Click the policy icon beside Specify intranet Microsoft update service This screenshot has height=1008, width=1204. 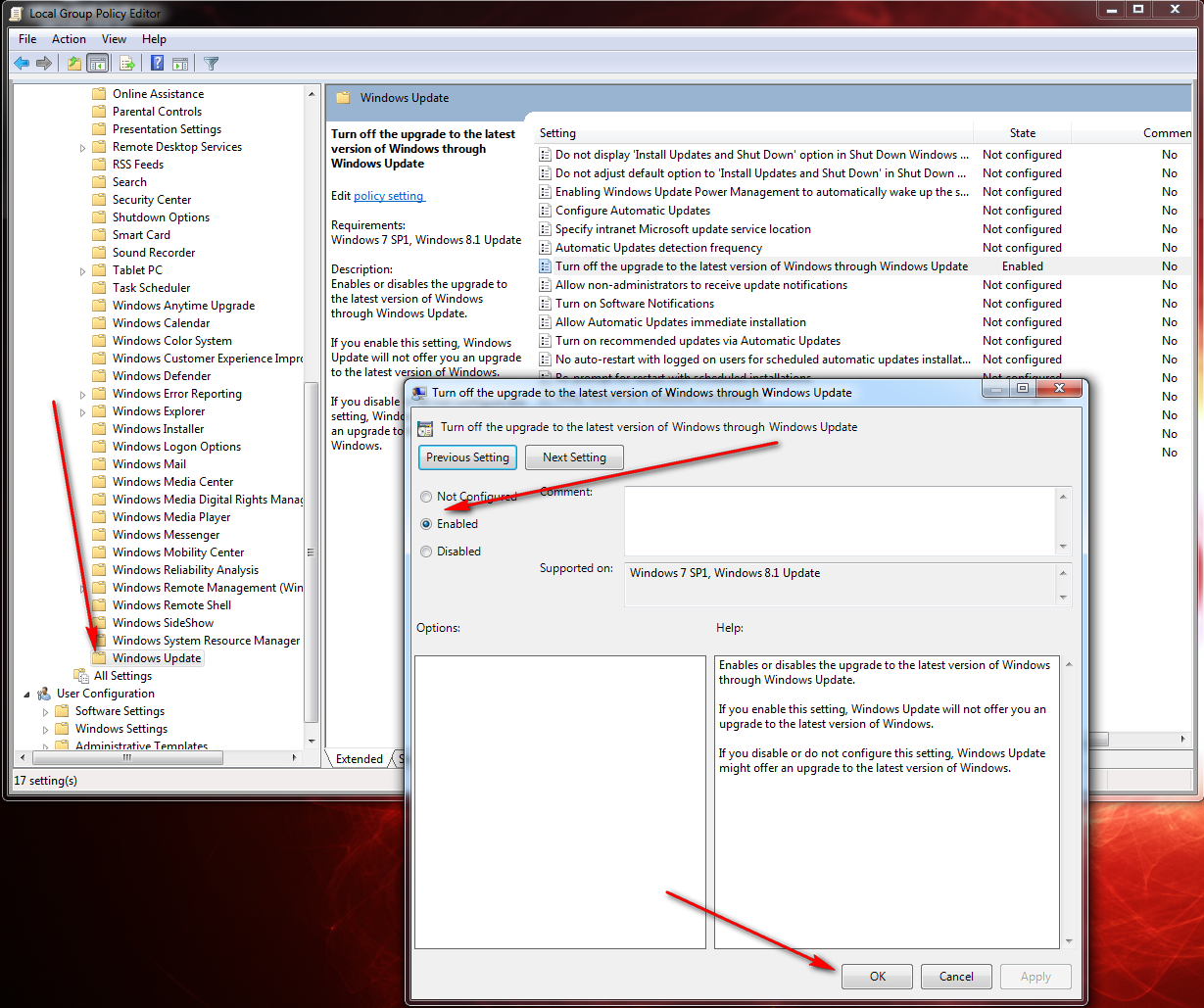point(546,229)
